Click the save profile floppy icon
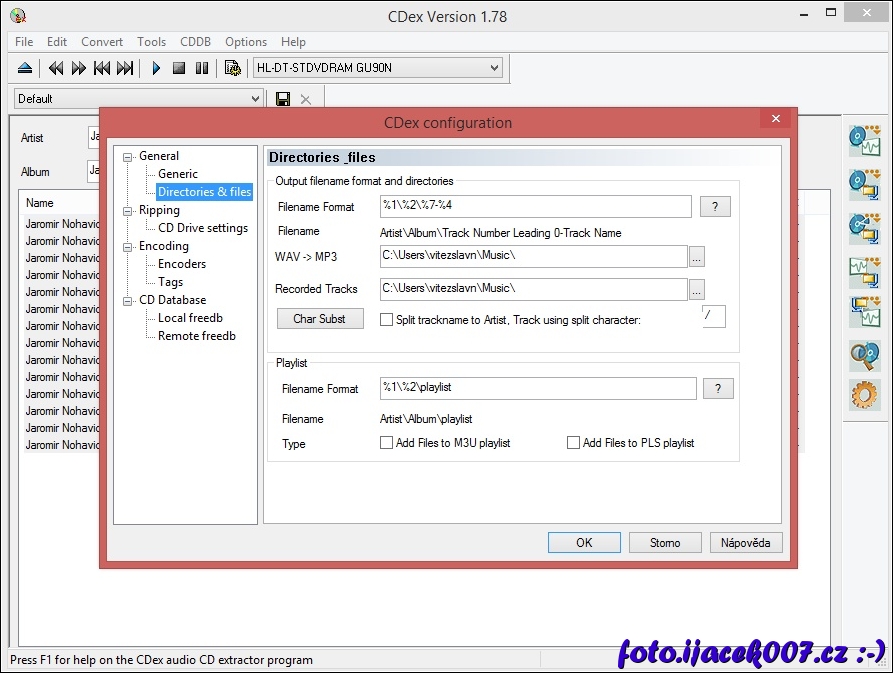Viewport: 893px width, 673px height. click(x=283, y=99)
